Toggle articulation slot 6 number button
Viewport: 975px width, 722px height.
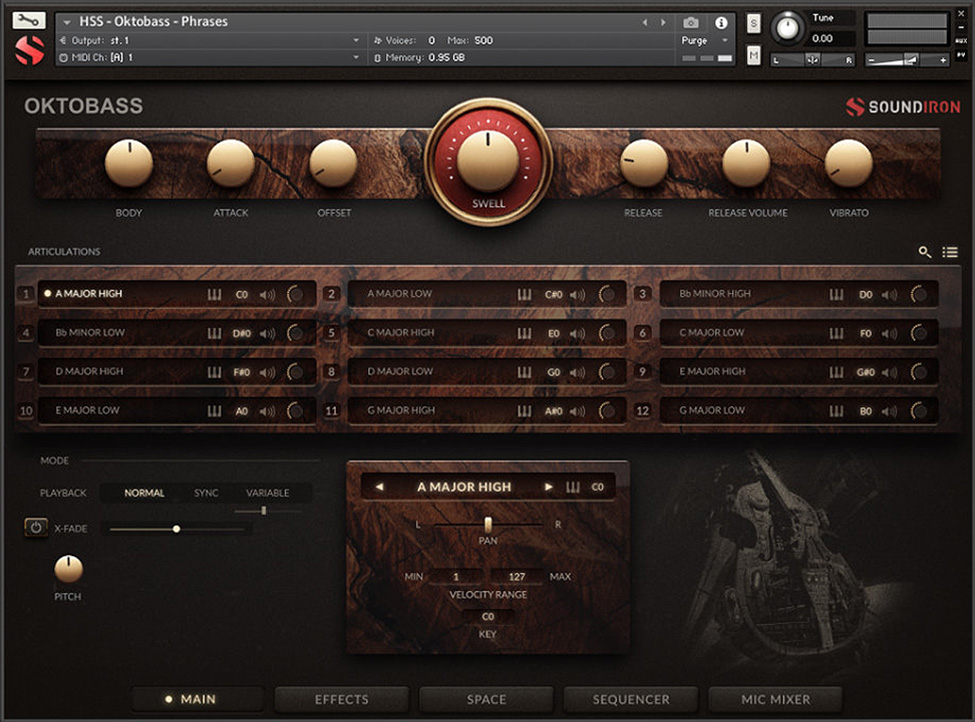pos(643,333)
